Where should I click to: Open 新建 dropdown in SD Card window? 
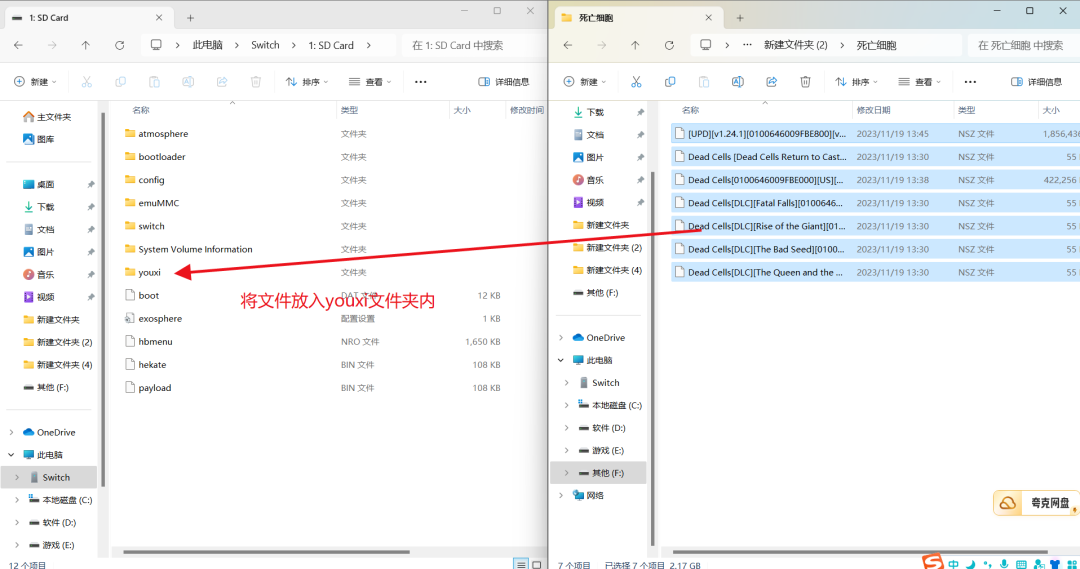click(x=35, y=82)
